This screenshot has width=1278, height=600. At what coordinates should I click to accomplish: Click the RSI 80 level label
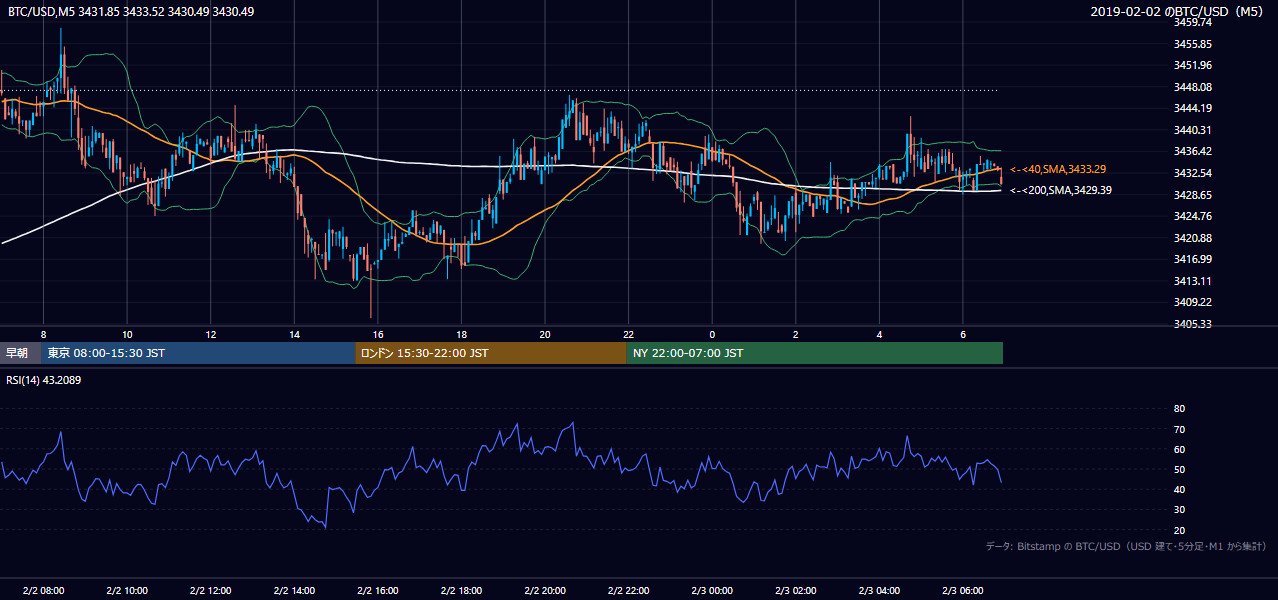1179,409
